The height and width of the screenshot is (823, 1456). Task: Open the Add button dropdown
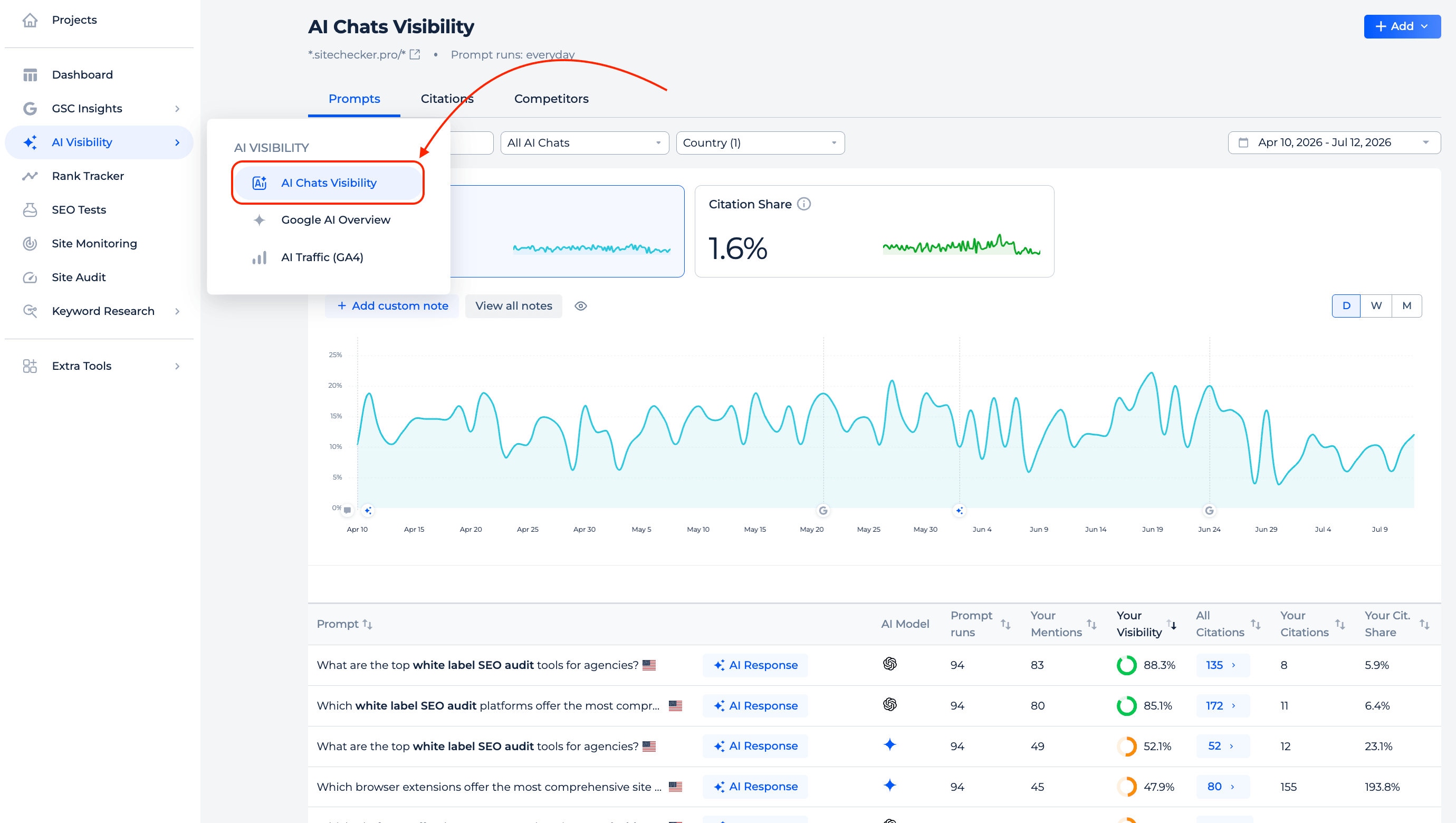pos(1402,26)
